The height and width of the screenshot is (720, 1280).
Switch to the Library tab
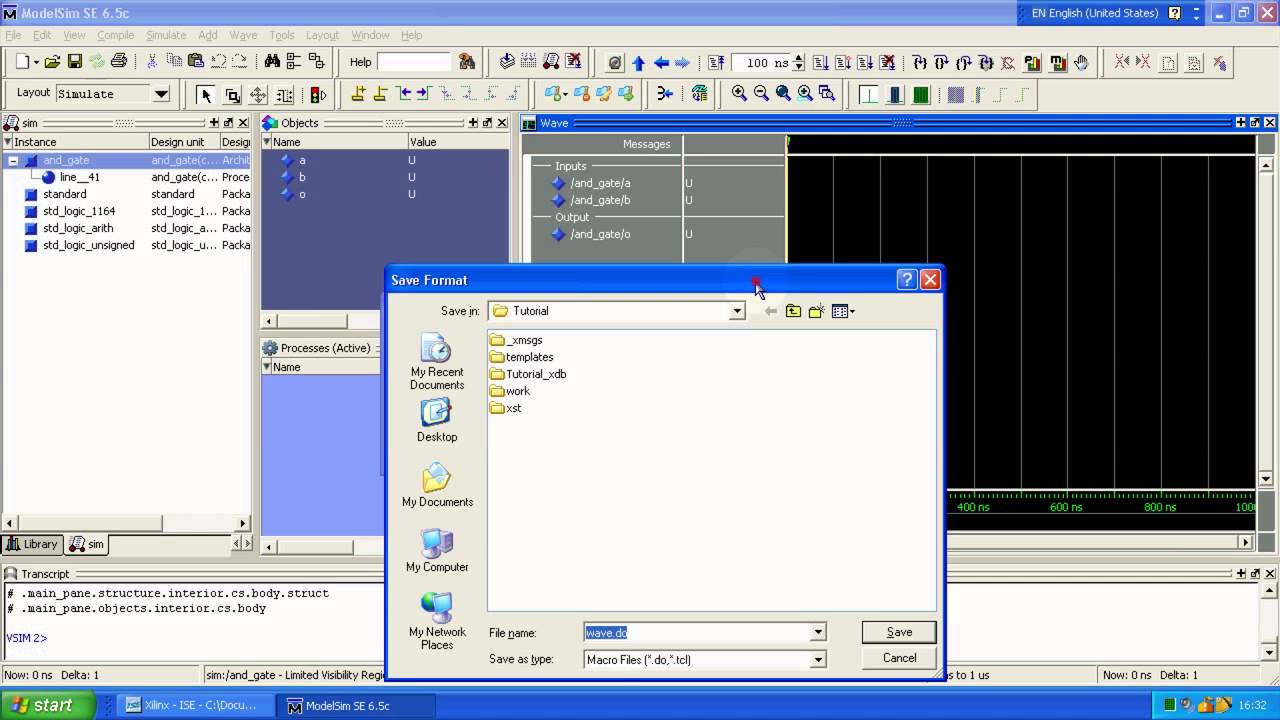pyautogui.click(x=32, y=544)
